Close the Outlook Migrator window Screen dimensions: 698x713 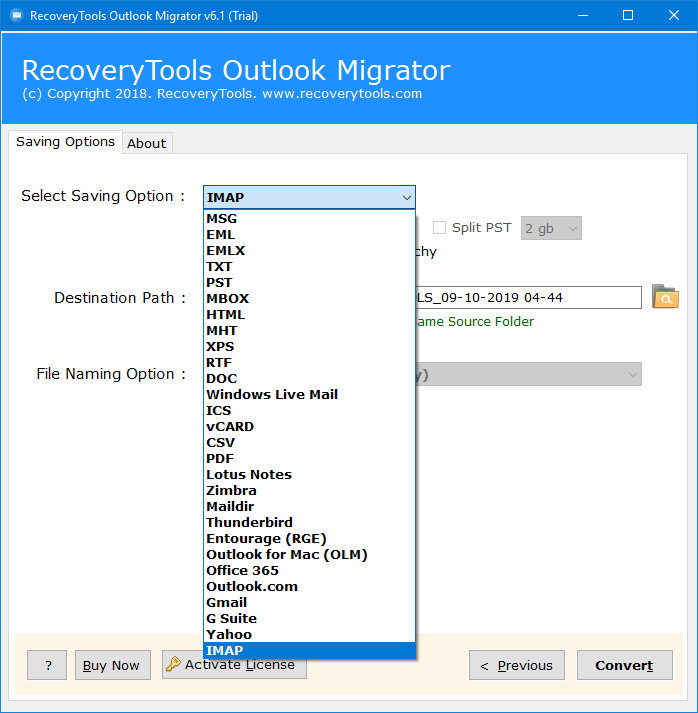674,15
